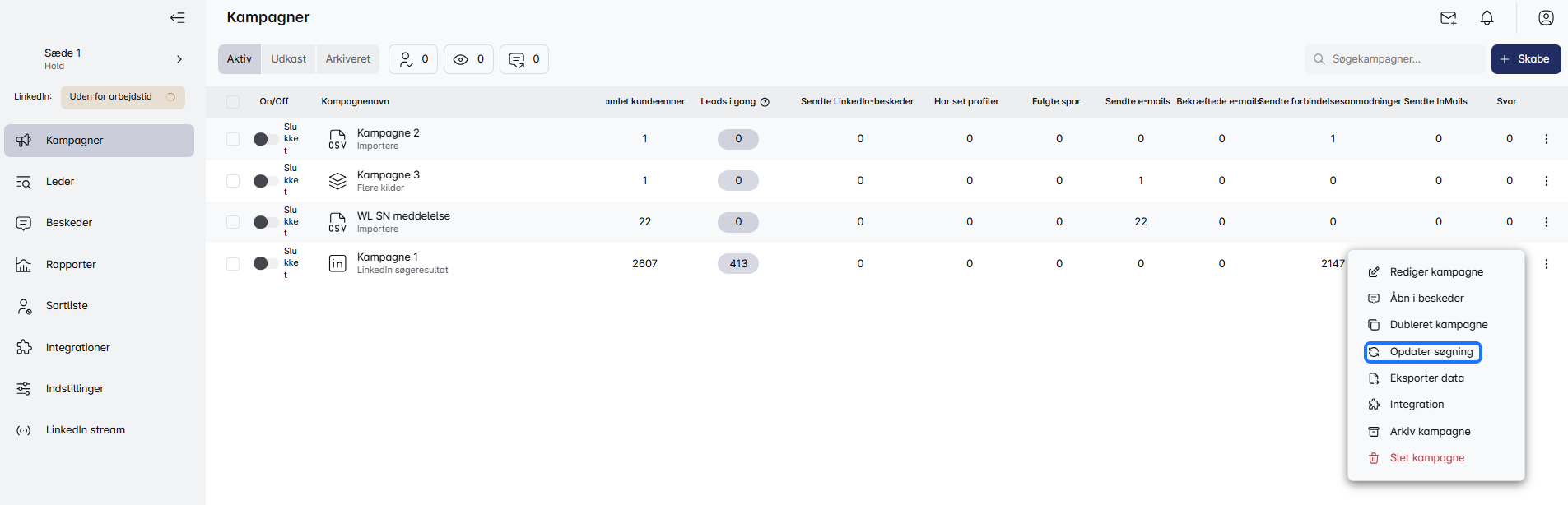The height and width of the screenshot is (505, 1568).
Task: Toggle Kampagne 2 on/off switch
Action: 264,139
